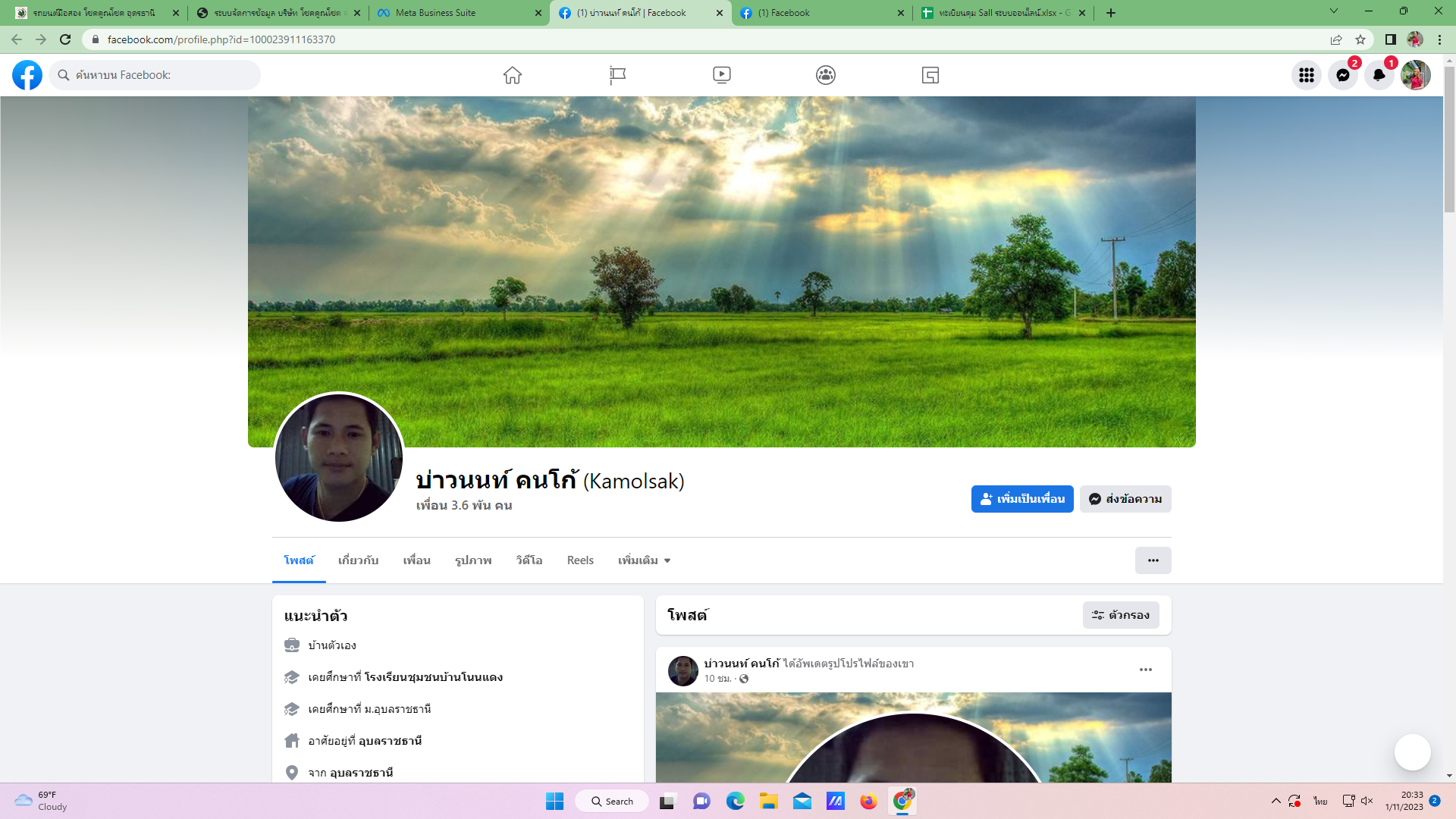Click the Facebook search field
1456x819 pixels.
pyautogui.click(x=155, y=75)
